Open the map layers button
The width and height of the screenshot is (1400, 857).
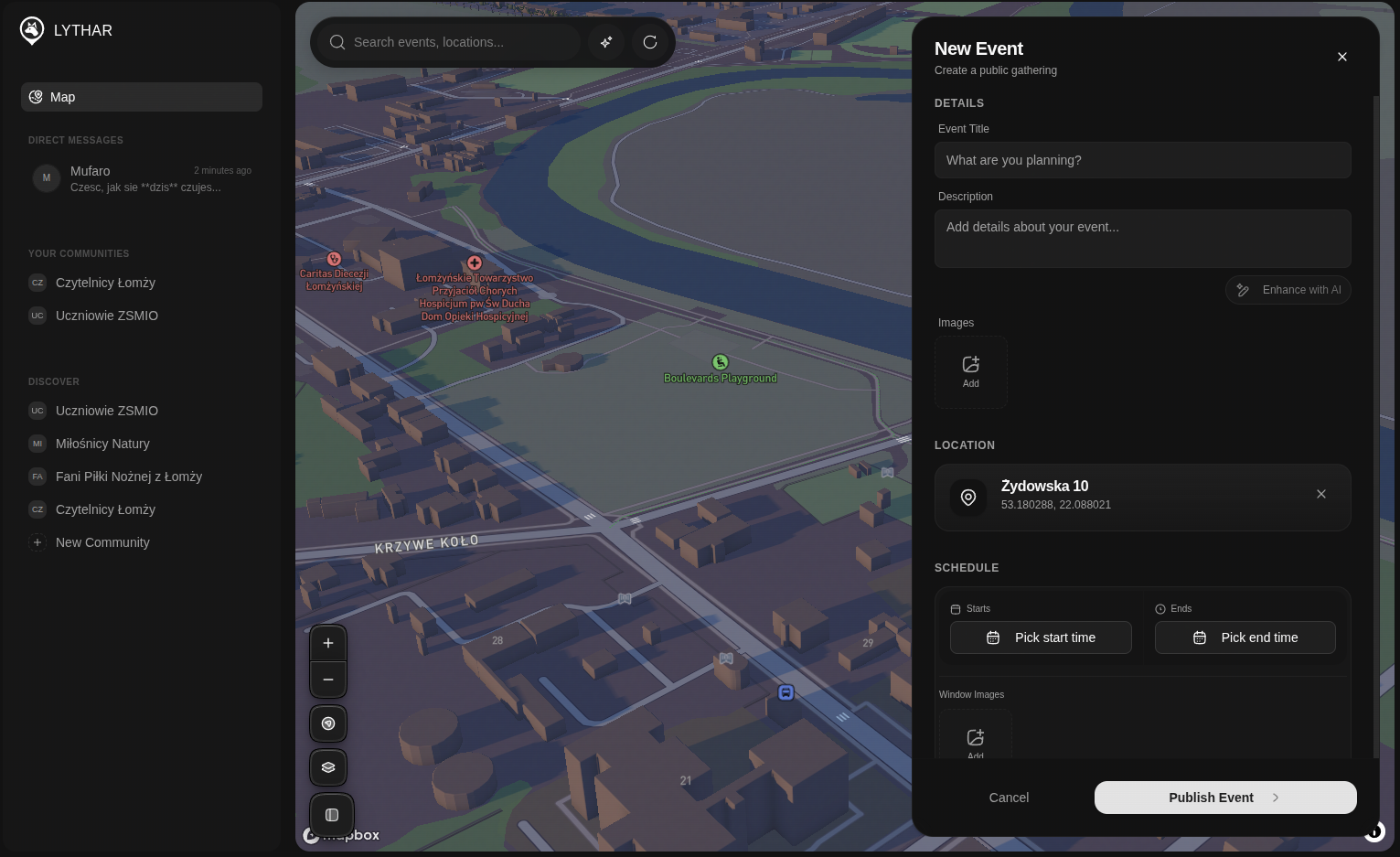[328, 767]
